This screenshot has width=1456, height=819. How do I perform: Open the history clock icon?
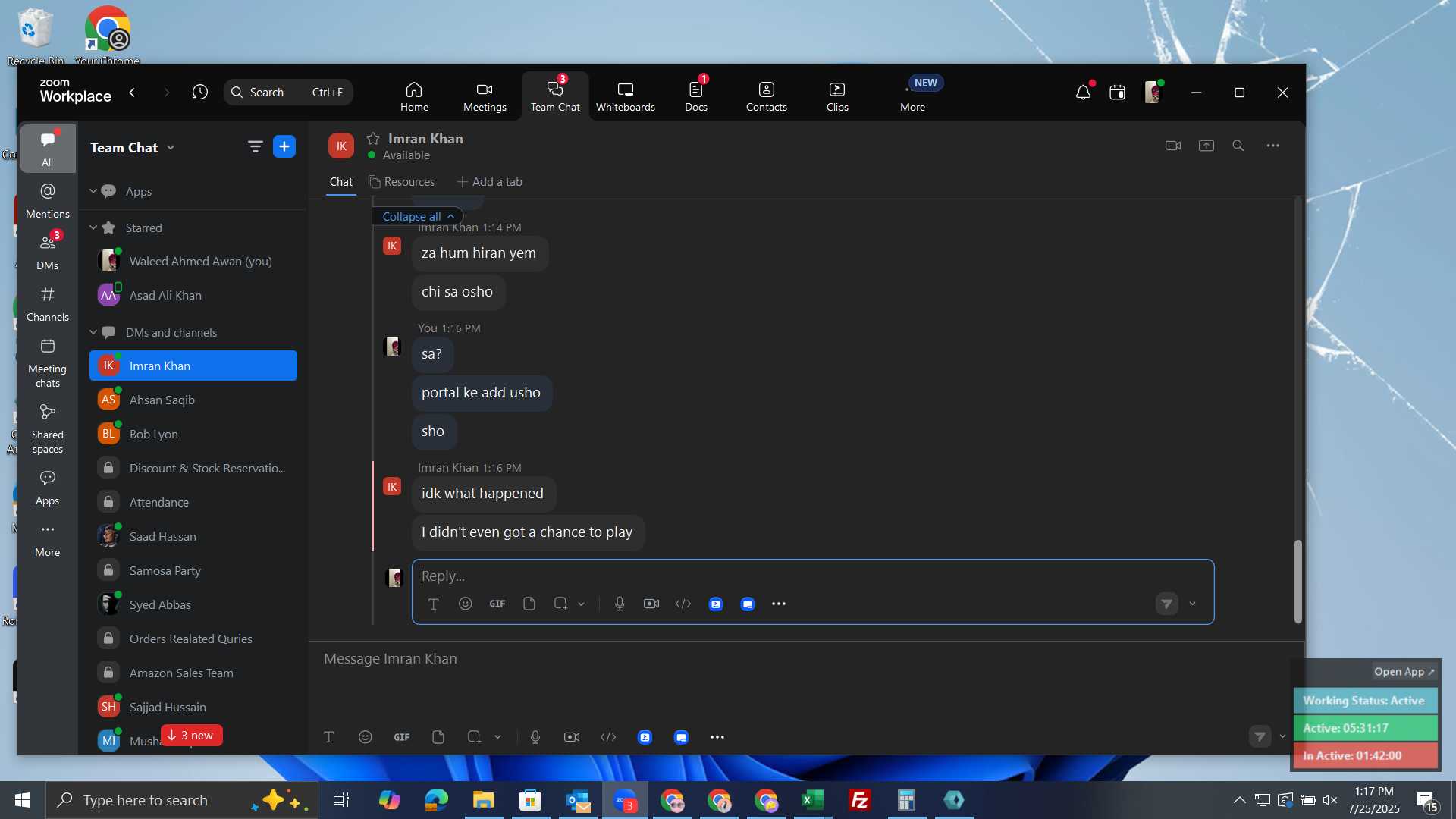(200, 93)
